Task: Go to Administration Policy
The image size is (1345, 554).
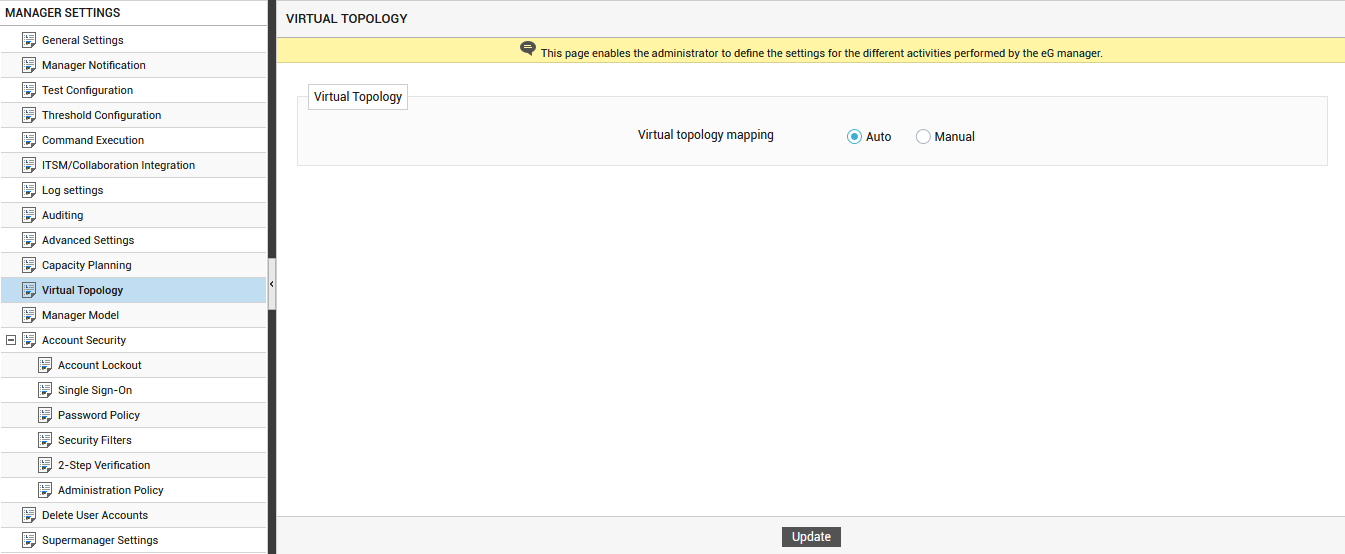Action: (111, 490)
